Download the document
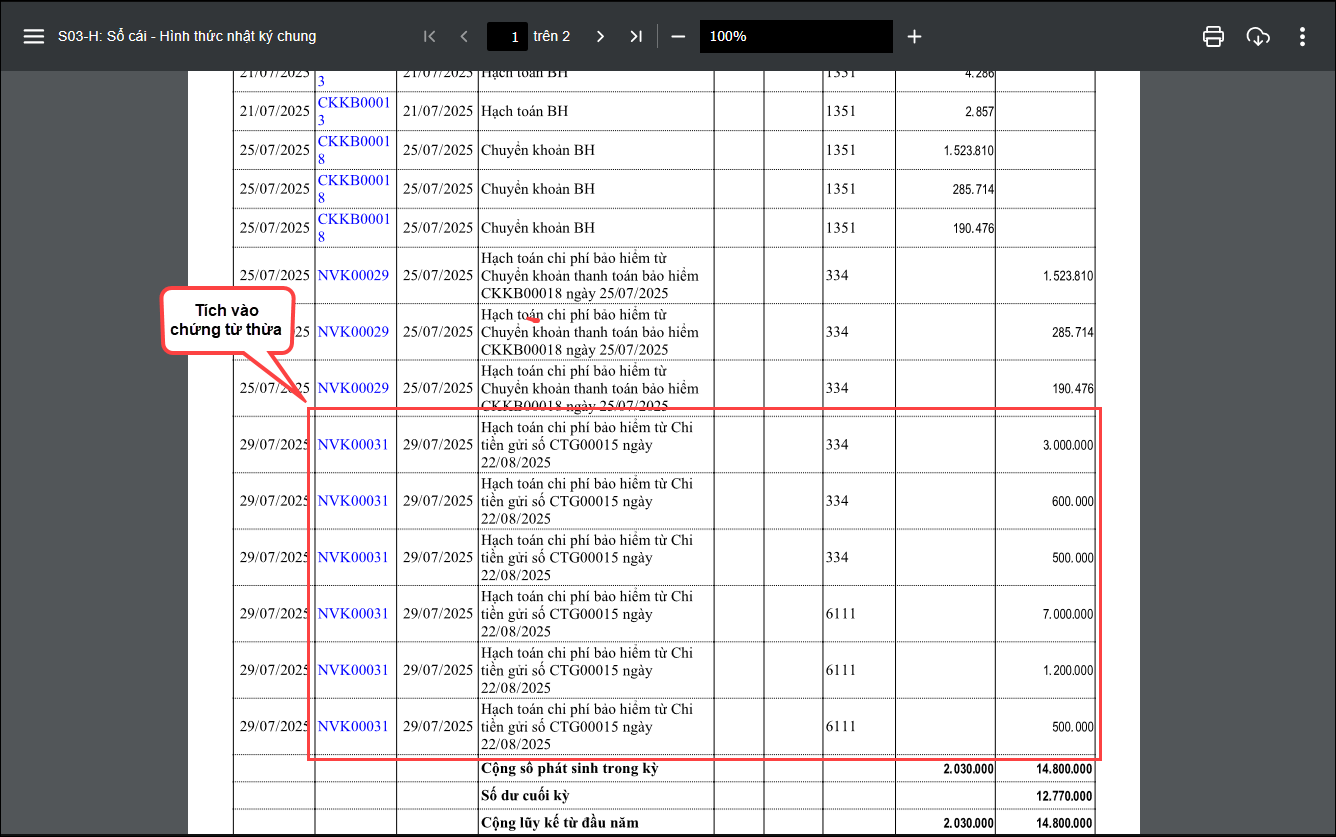 click(x=1258, y=36)
